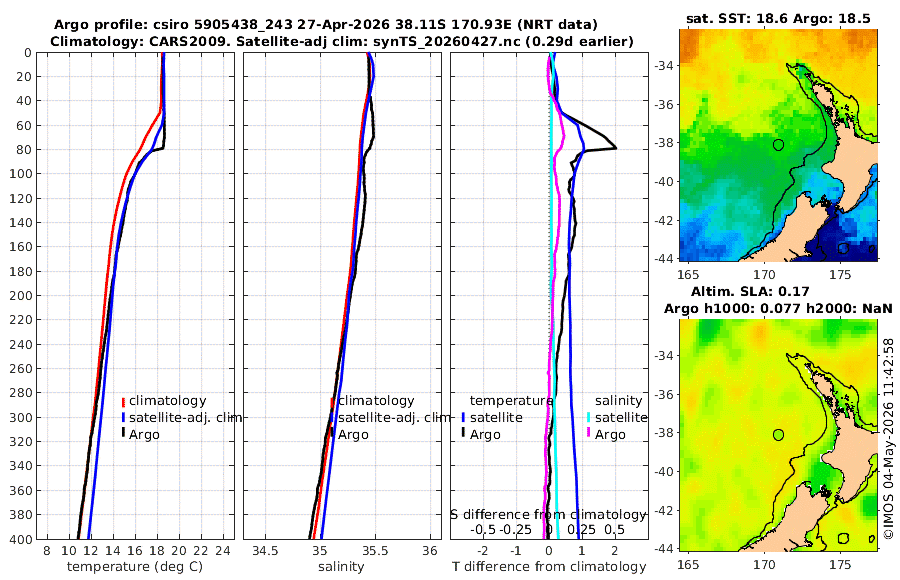Click blue satellite-adj. clim swatch in temperature legend
This screenshot has height=580, width=900.
123,418
